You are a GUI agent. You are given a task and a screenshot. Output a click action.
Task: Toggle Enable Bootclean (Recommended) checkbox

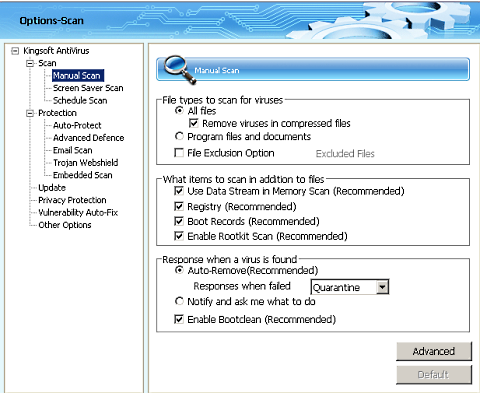click(x=179, y=319)
